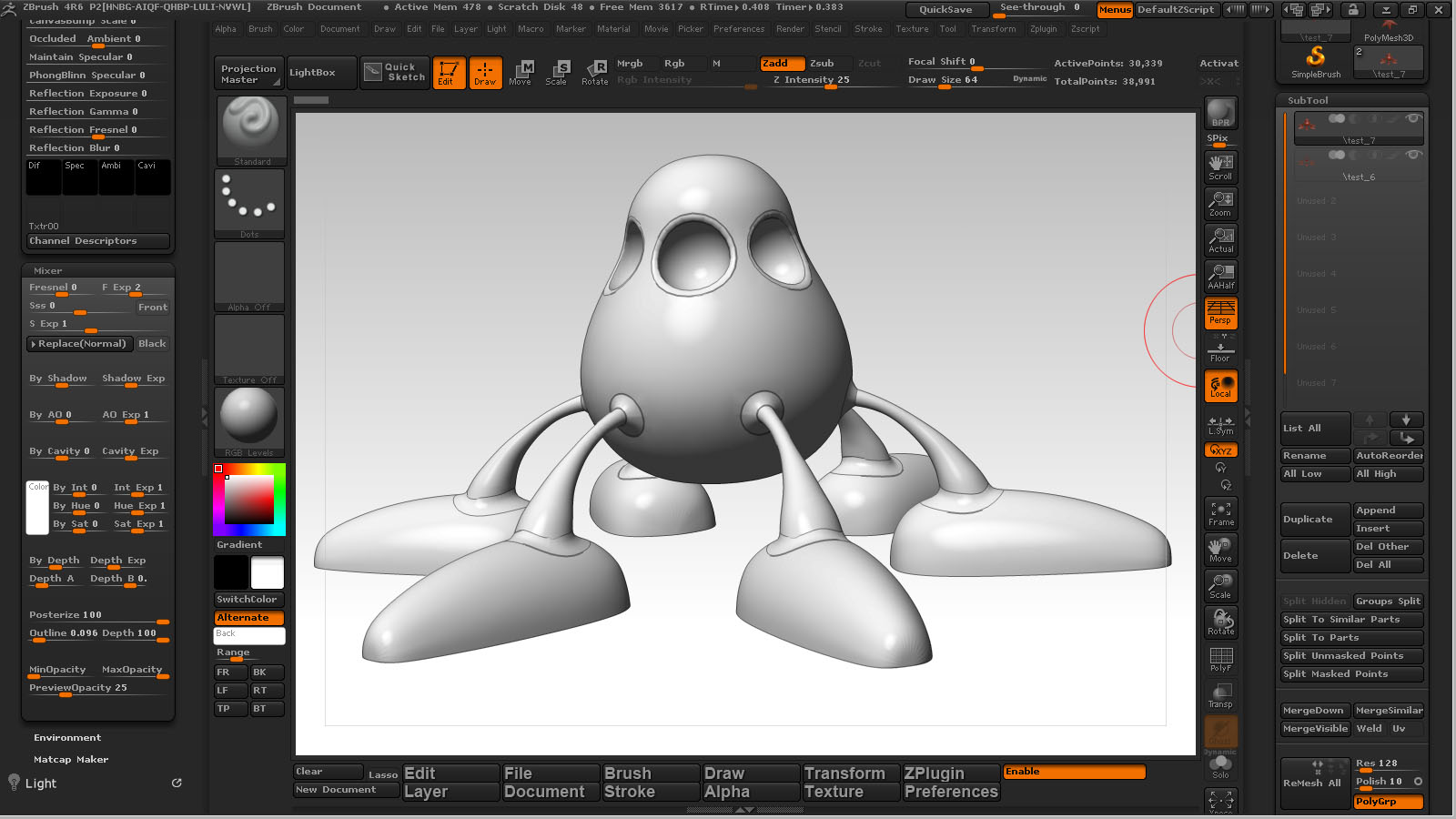The image size is (1456, 819).
Task: Toggle Zadd sculpt mode
Action: 783,64
